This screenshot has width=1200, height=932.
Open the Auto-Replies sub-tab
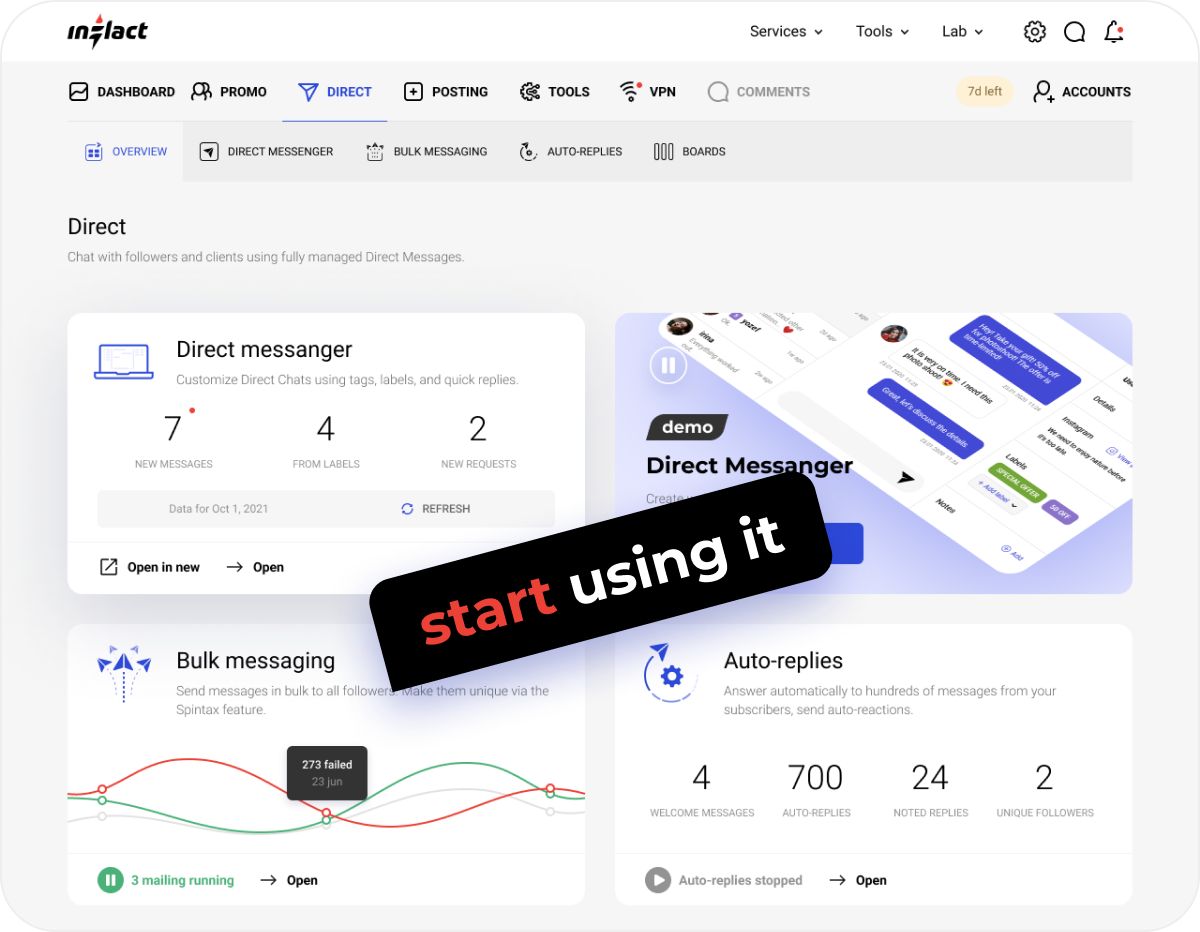click(x=570, y=152)
